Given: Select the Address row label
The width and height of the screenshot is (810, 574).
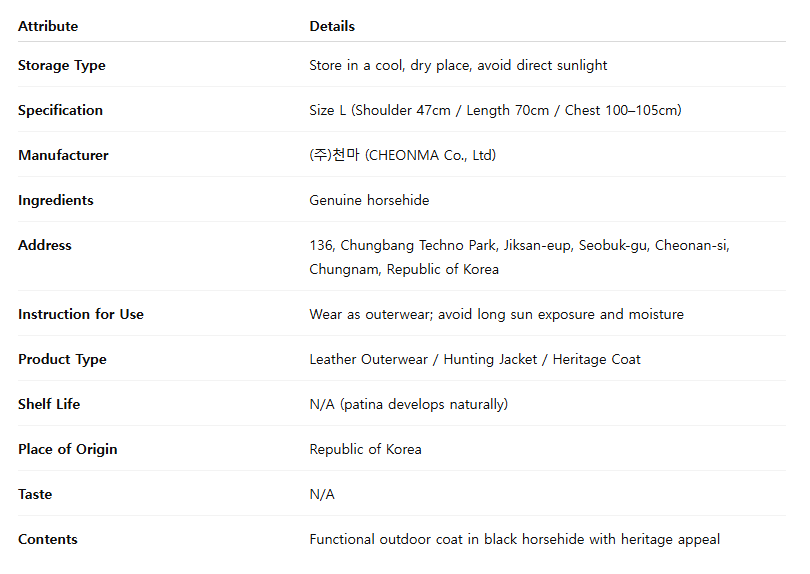Looking at the screenshot, I should tap(45, 245).
